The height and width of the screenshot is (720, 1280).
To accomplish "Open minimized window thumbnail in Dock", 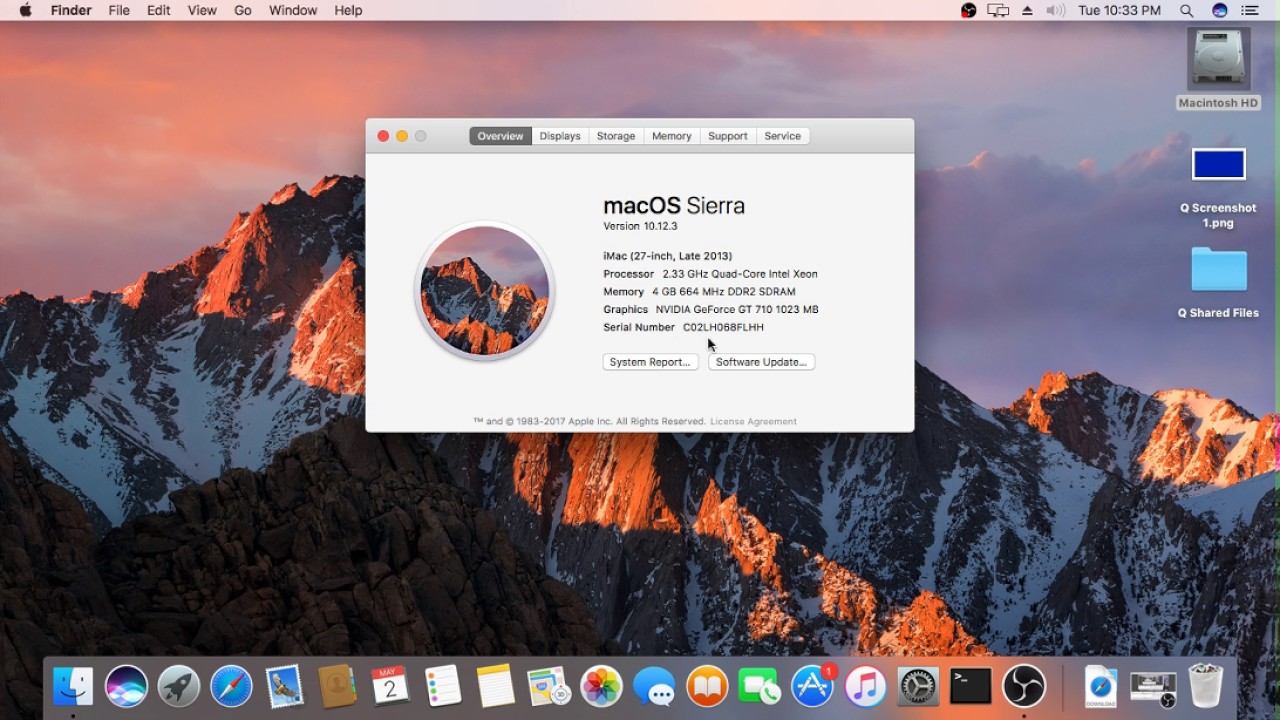I will (x=1153, y=686).
